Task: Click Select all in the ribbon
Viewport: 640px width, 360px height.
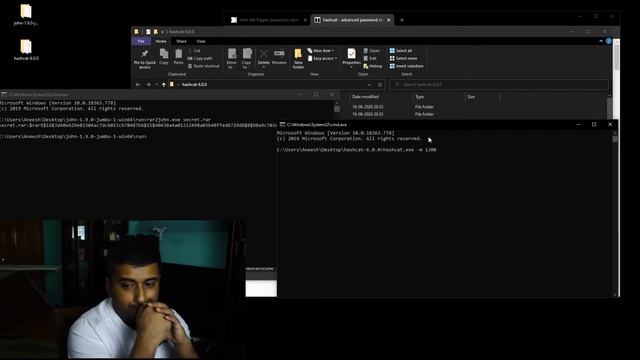Action: tap(400, 51)
